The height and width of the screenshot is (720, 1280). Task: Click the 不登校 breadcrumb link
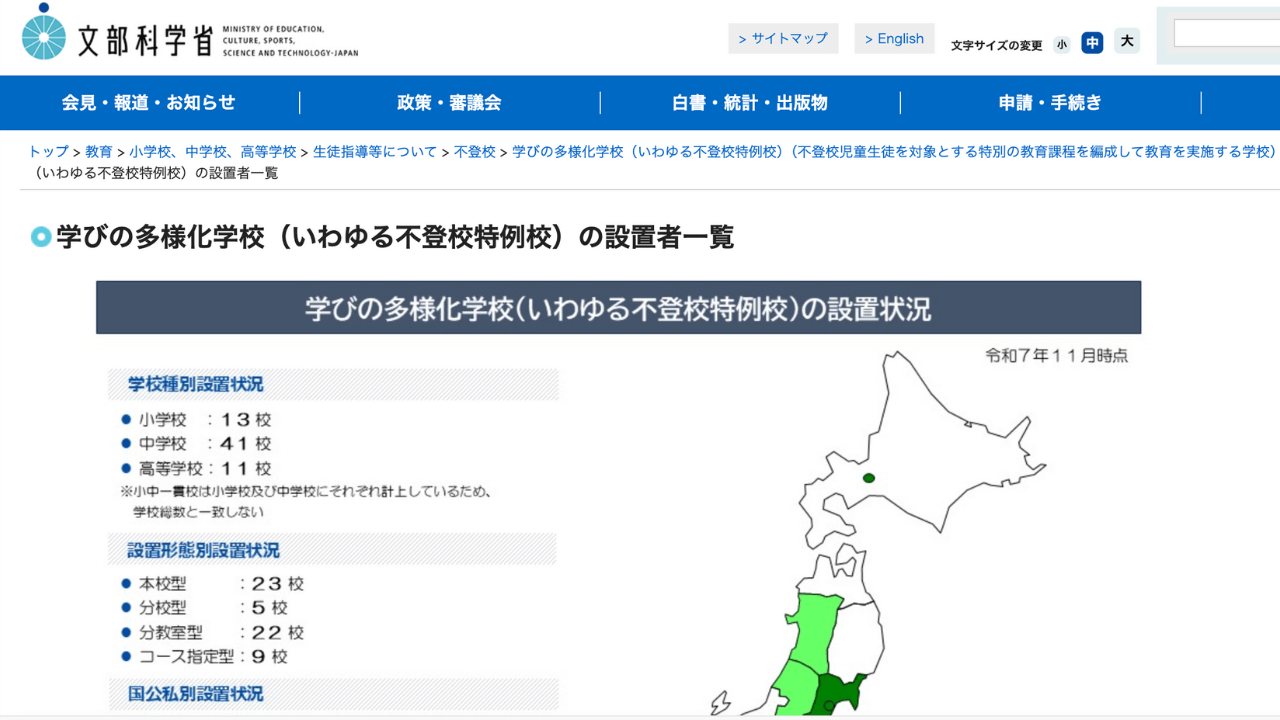click(x=475, y=152)
